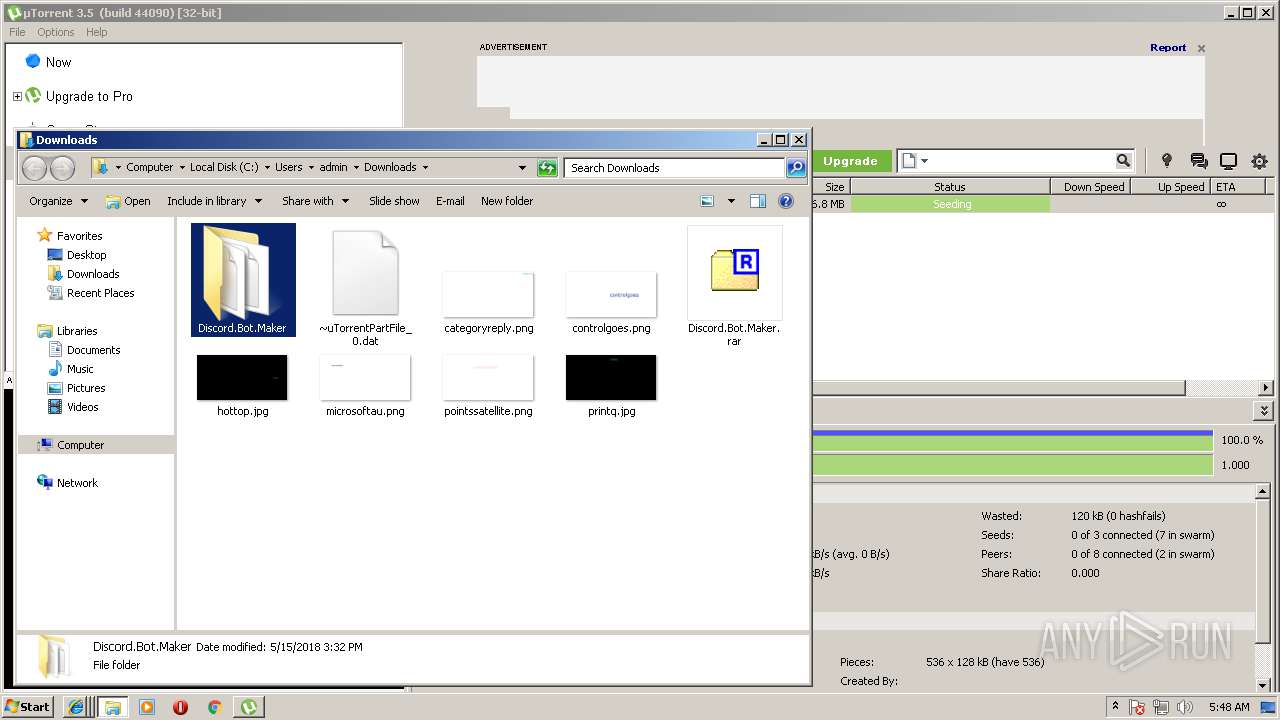The height and width of the screenshot is (720, 1280).
Task: Click the volume speaker tray icon
Action: click(x=1185, y=707)
